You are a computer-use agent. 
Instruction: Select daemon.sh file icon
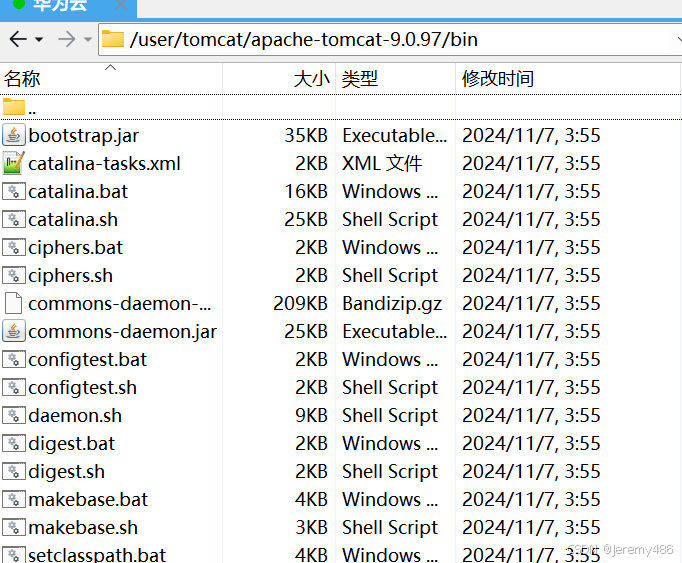click(13, 416)
